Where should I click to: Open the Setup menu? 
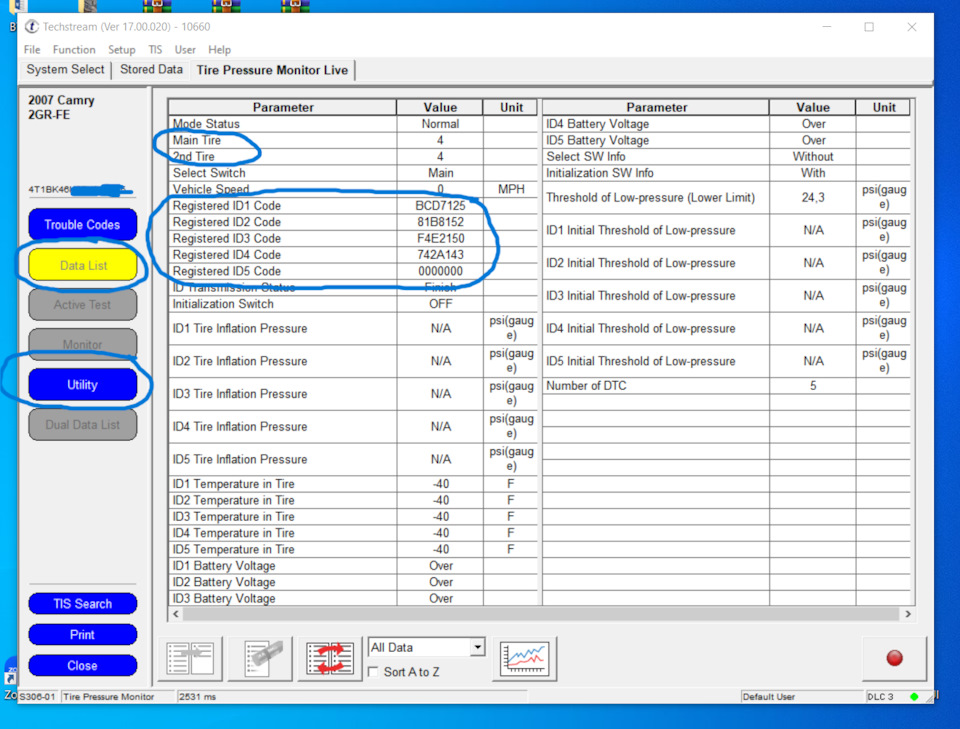click(x=121, y=50)
